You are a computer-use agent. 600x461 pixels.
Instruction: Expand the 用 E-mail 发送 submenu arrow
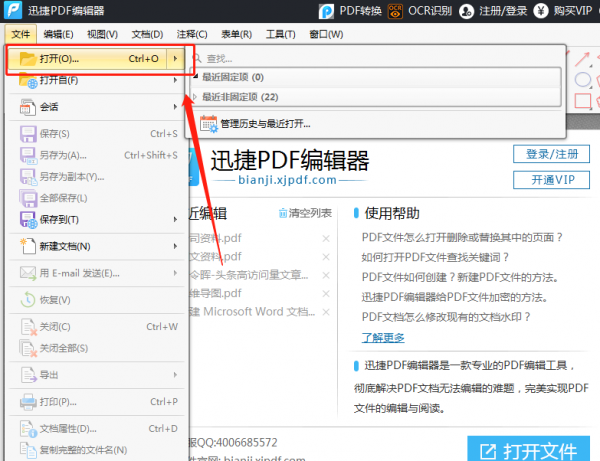(175, 273)
